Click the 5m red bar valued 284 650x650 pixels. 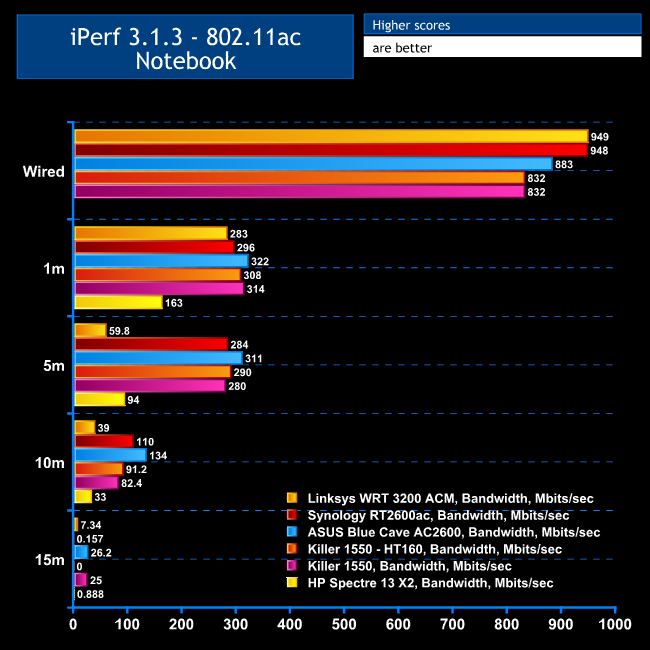coord(151,344)
